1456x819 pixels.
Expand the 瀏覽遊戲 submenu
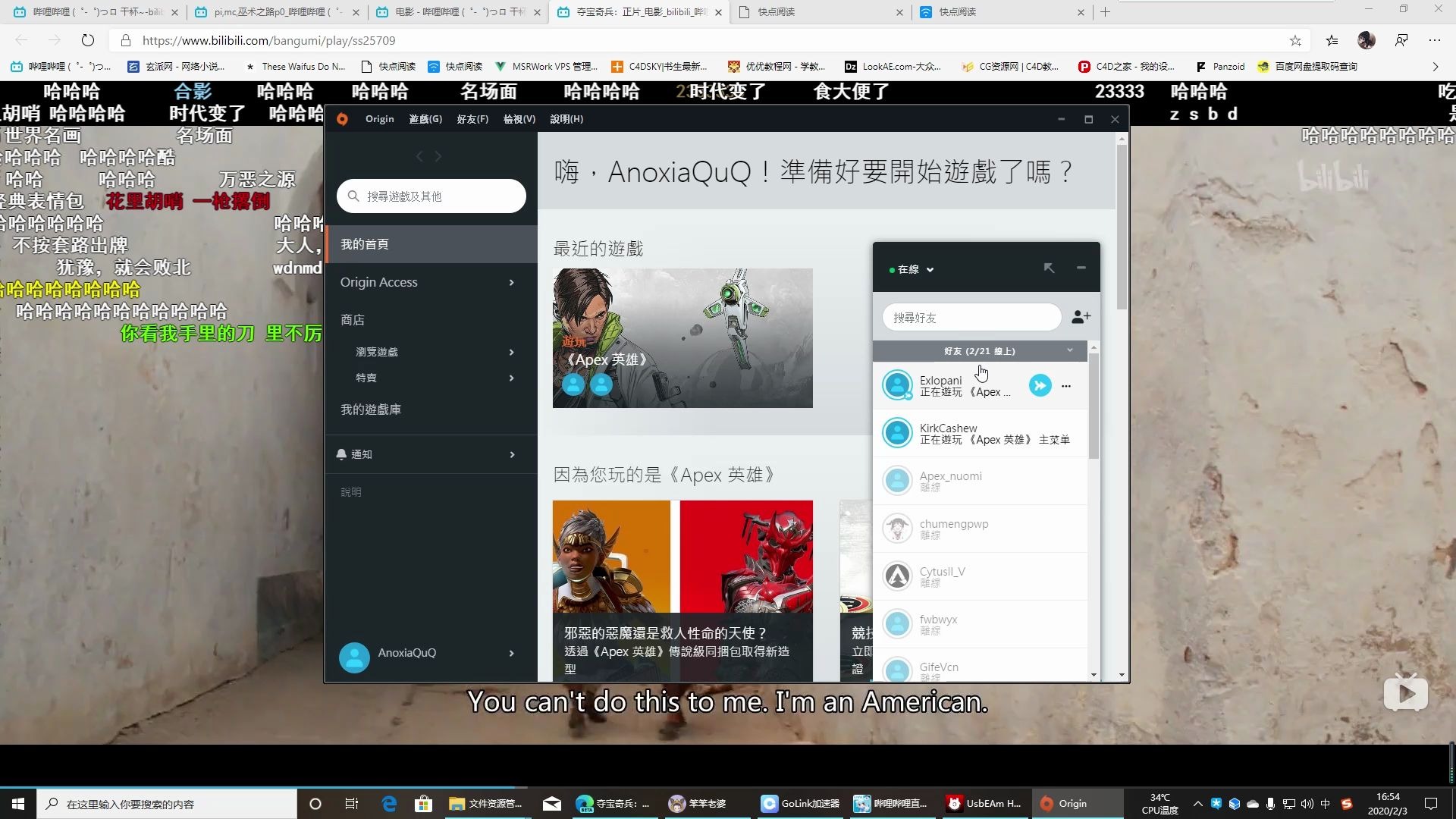[512, 352]
